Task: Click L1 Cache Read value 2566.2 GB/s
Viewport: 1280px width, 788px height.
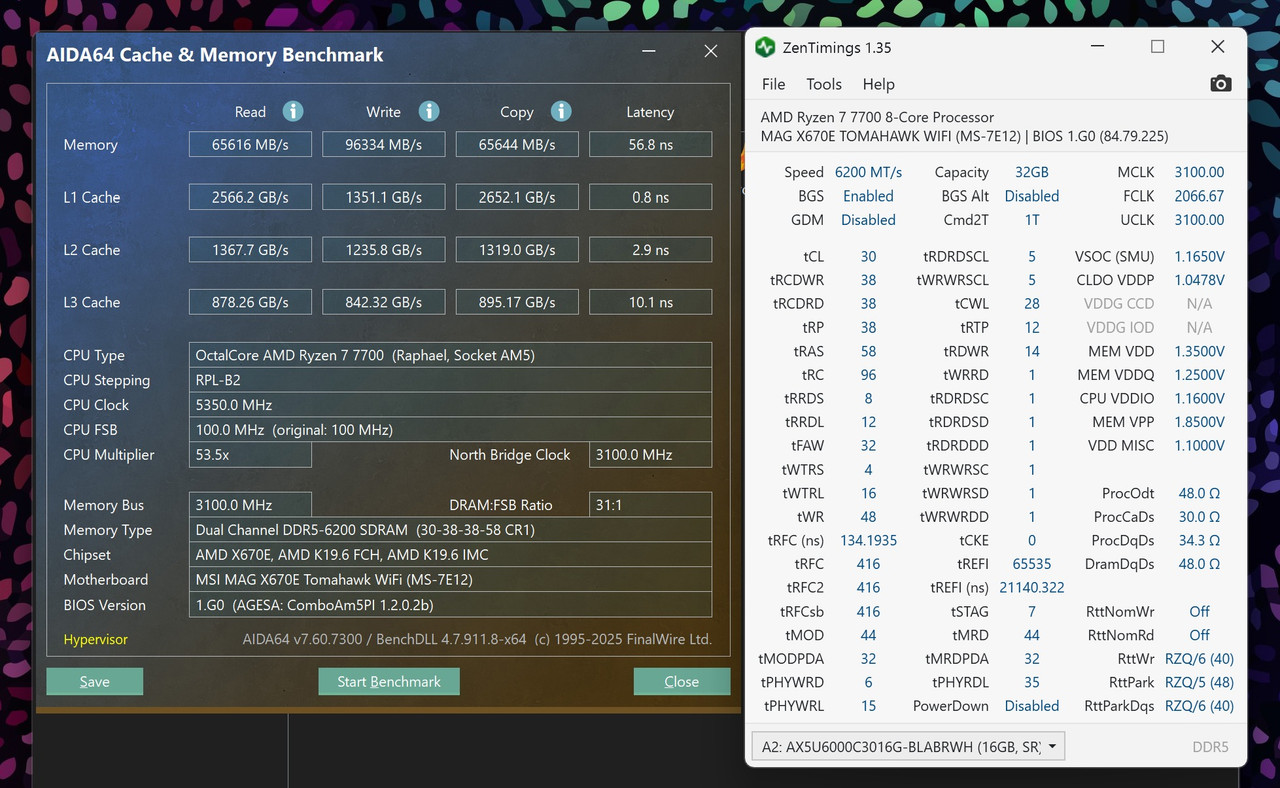Action: (250, 197)
